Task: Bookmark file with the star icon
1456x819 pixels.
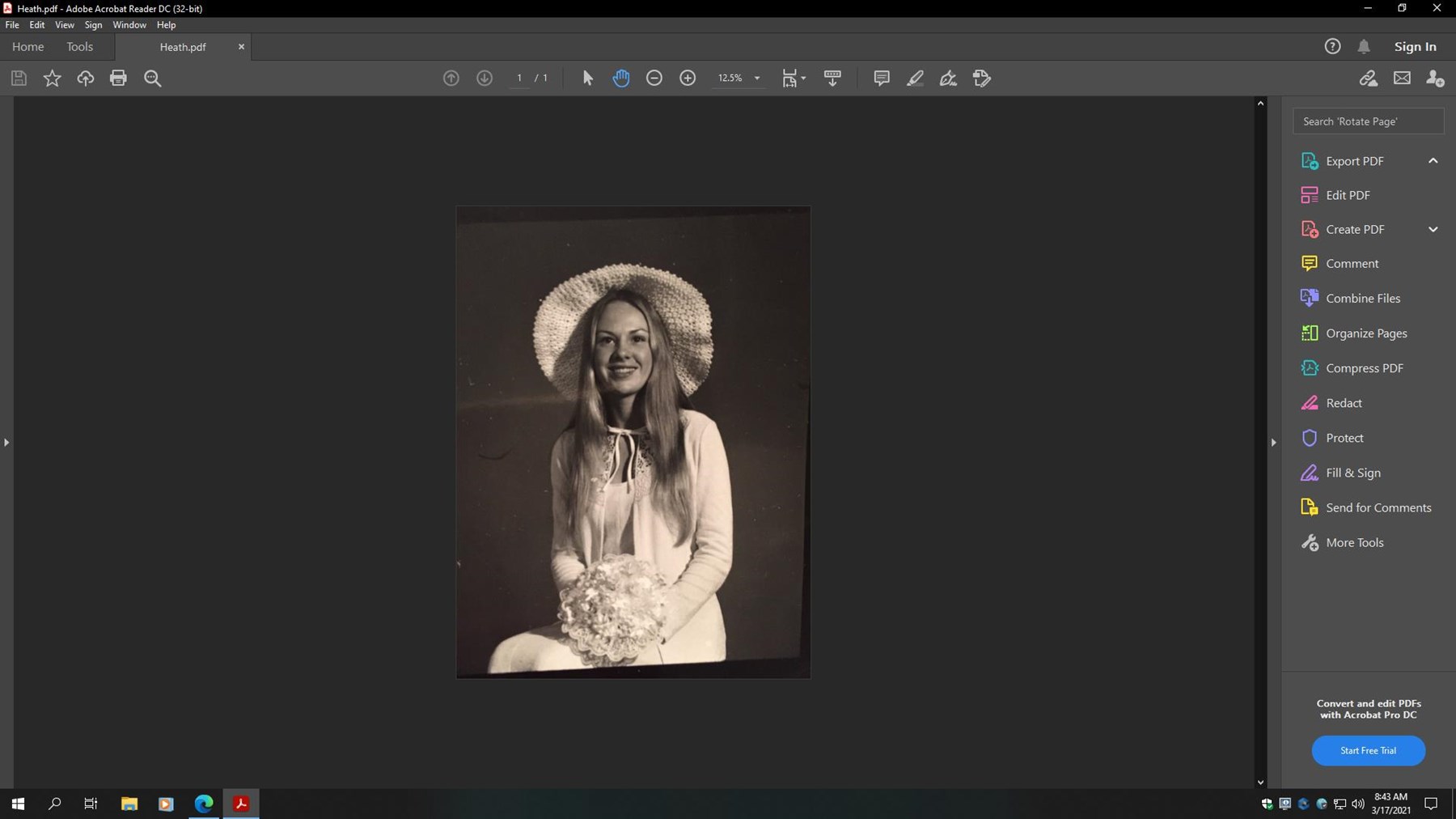Action: [x=52, y=79]
